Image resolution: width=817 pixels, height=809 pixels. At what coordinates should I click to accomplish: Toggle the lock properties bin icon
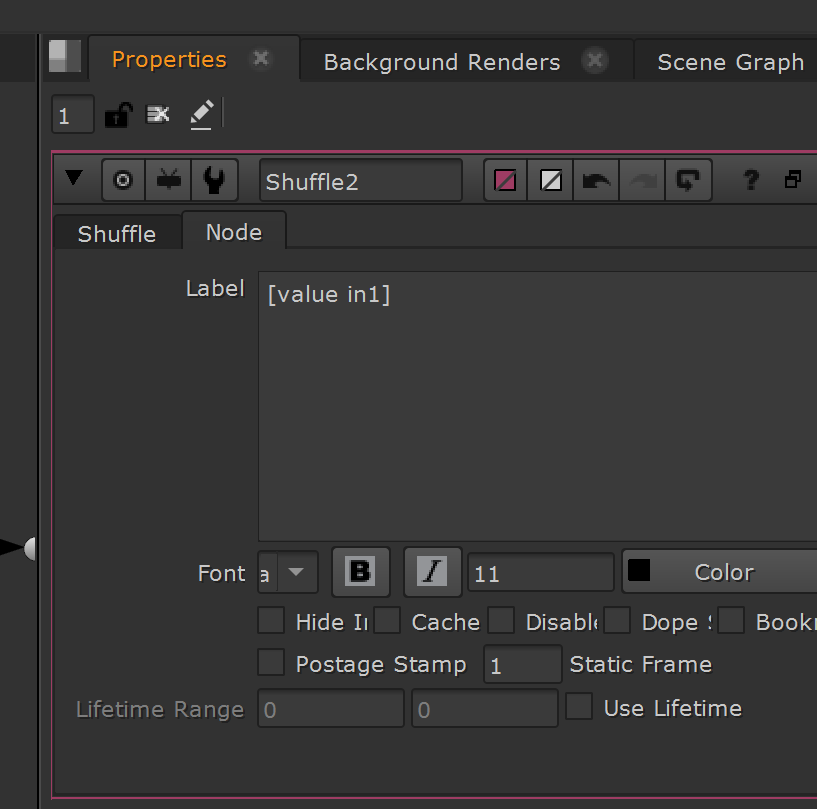tap(119, 115)
